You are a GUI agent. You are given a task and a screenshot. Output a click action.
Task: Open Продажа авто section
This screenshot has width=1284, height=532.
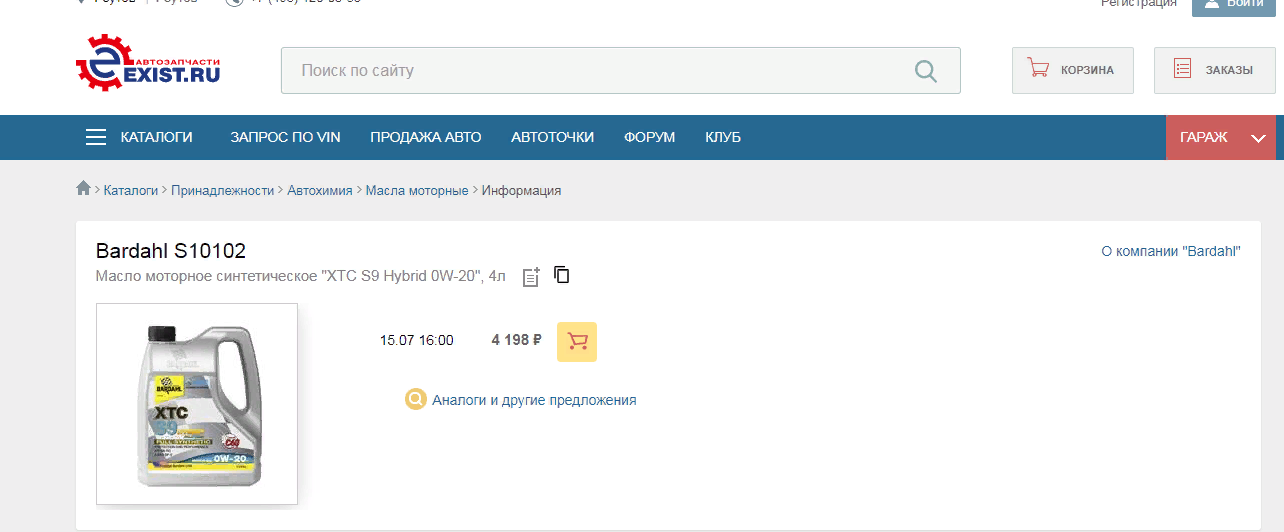pyautogui.click(x=426, y=137)
